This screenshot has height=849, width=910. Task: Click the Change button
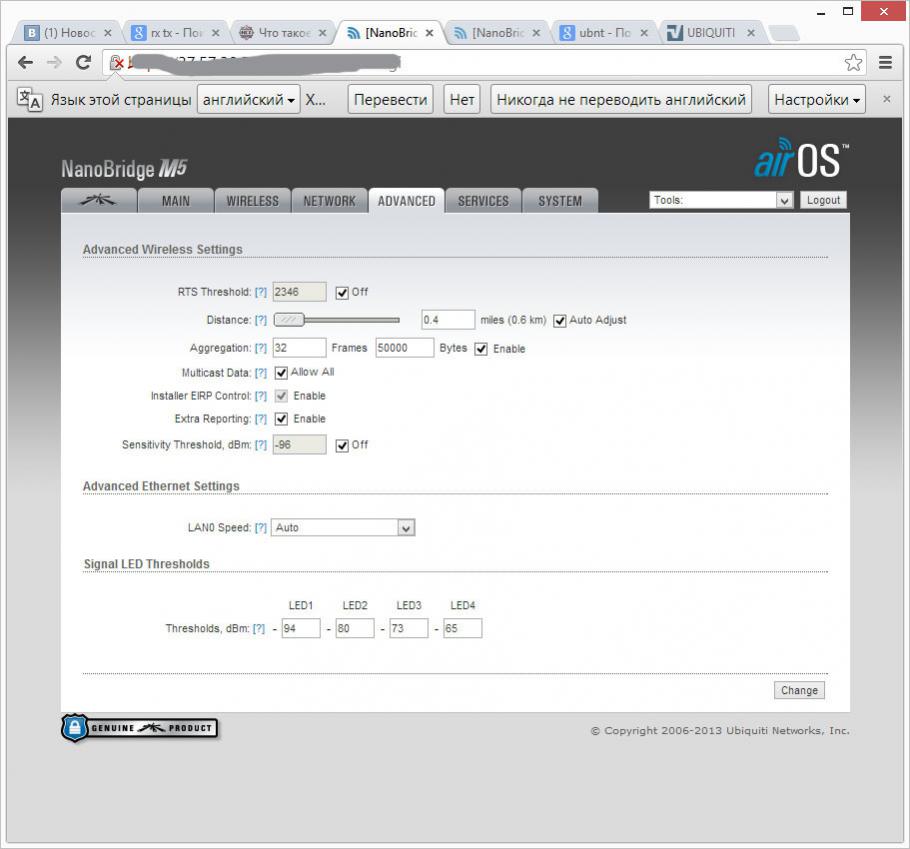pyautogui.click(x=799, y=690)
